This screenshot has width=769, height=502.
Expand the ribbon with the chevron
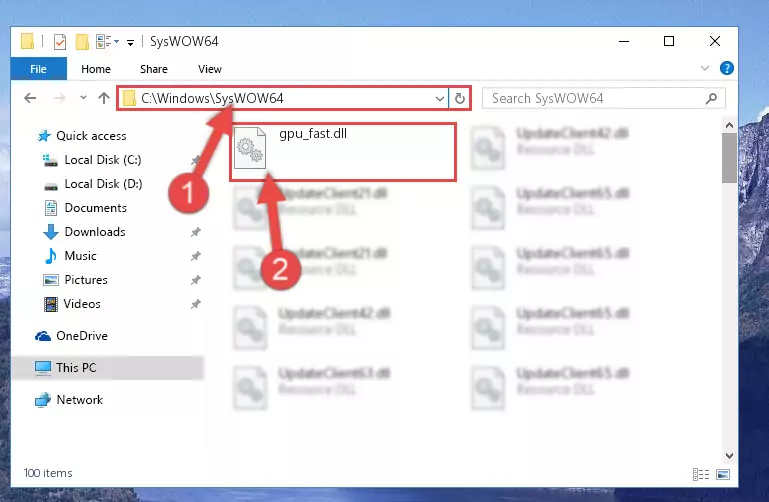pos(705,68)
